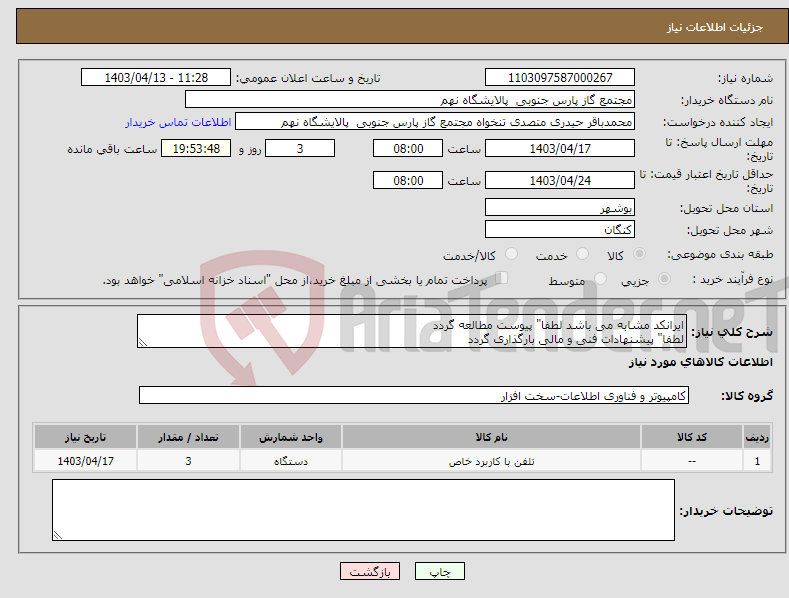
Task: Click the quantity cell 3 in items table
Action: (188, 461)
